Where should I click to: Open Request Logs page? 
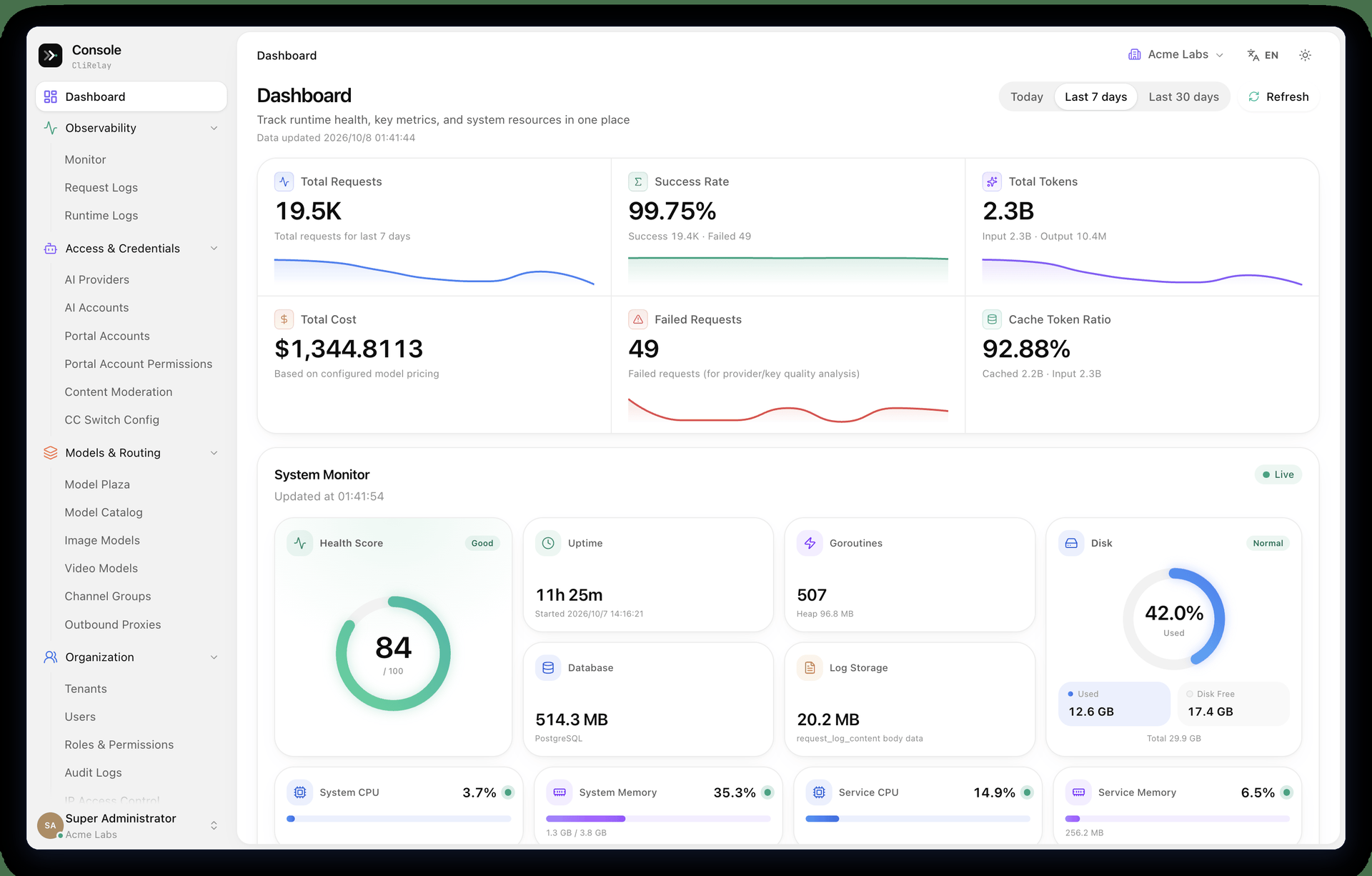click(101, 187)
